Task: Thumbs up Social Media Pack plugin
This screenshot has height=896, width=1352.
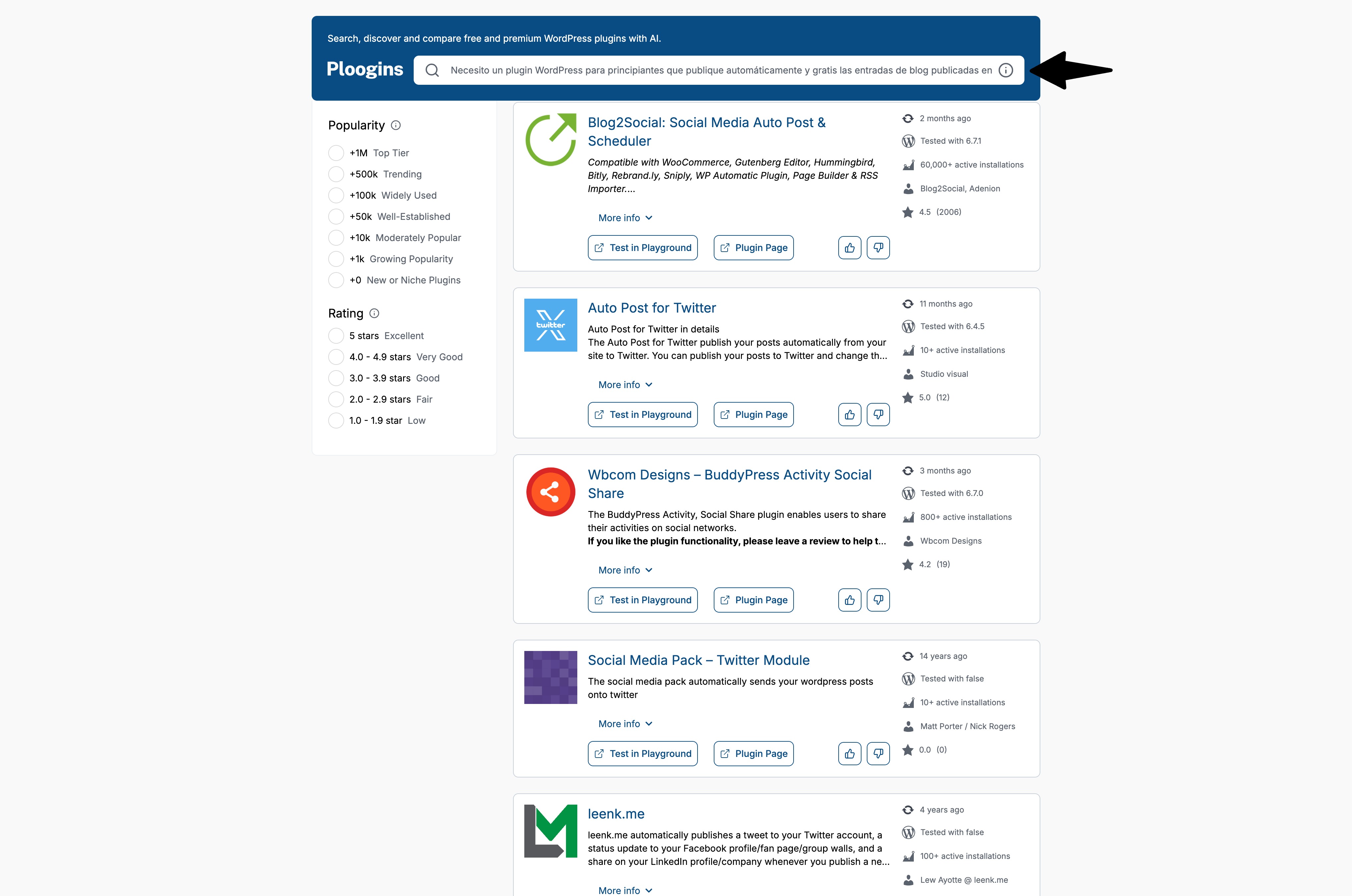Action: tap(849, 753)
